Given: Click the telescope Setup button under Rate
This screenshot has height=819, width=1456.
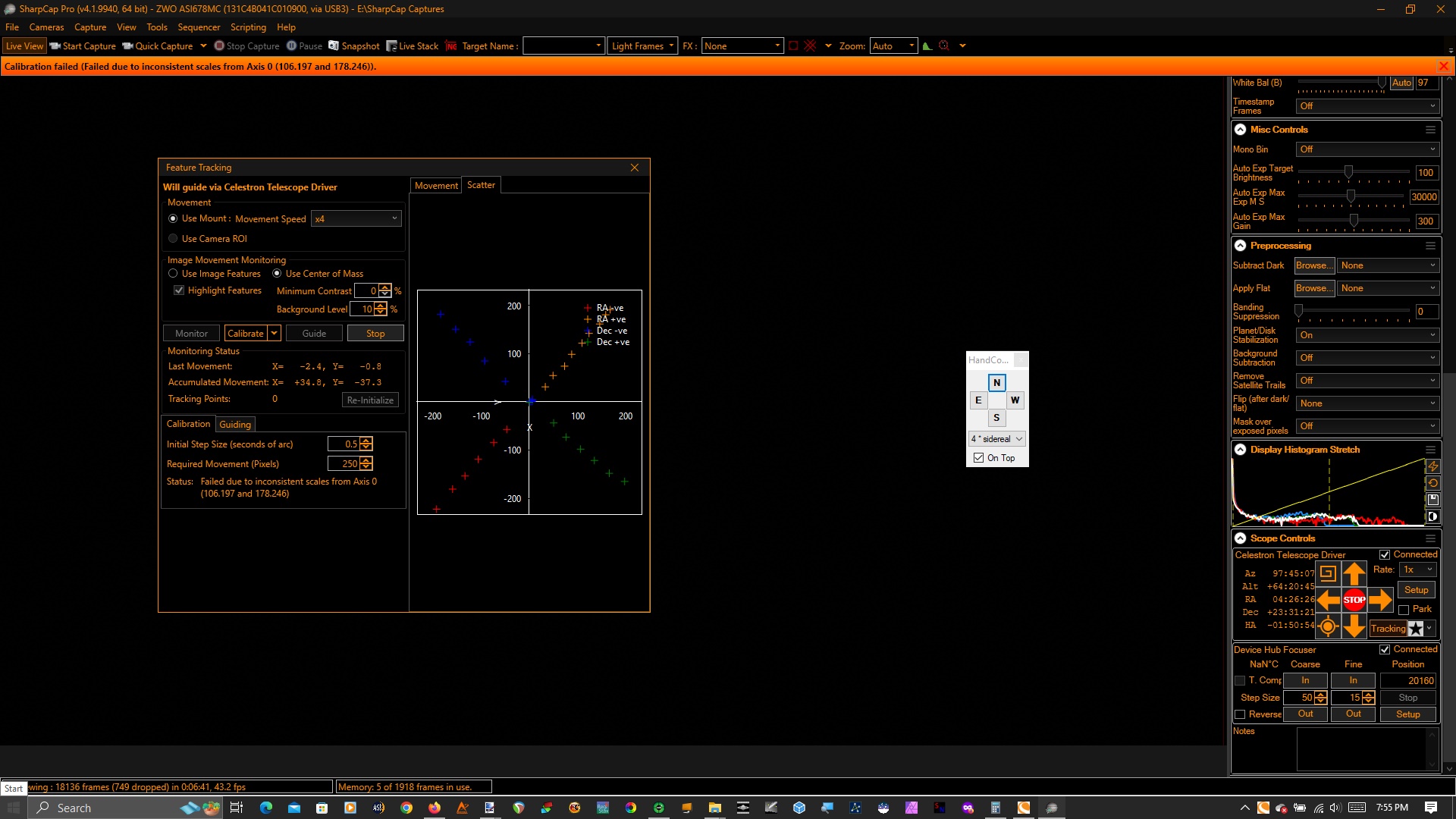Looking at the screenshot, I should (1416, 590).
